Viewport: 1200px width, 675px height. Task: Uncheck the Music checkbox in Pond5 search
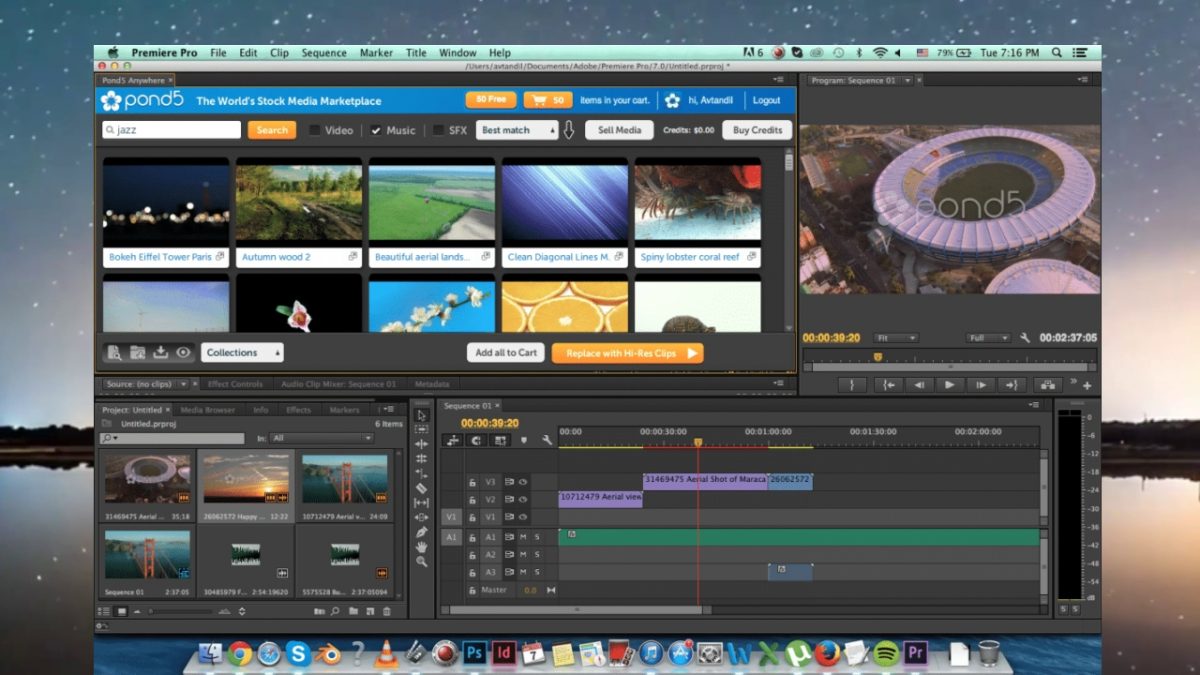(x=375, y=130)
